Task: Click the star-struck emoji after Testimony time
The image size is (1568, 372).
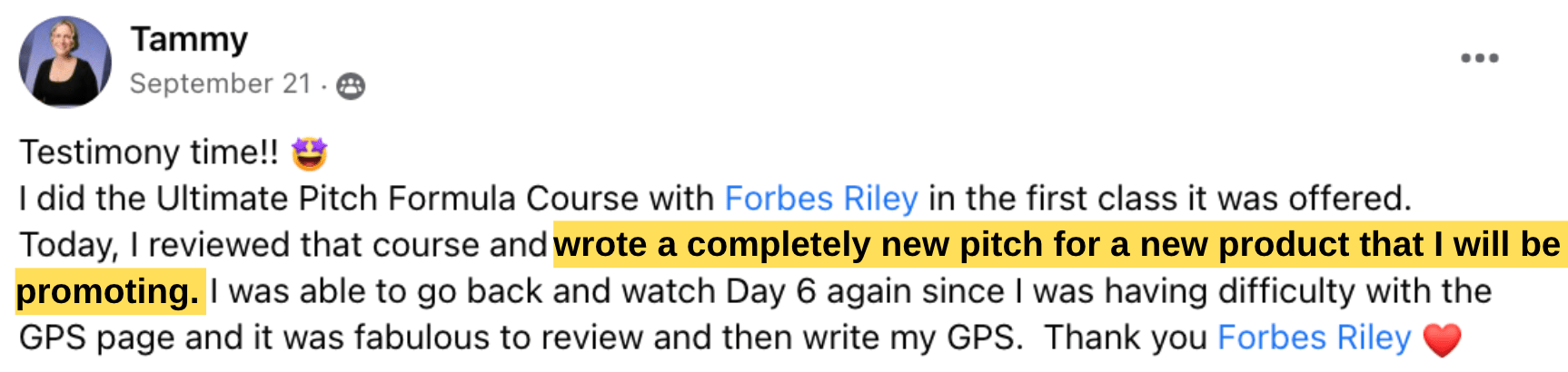Action: tap(309, 152)
